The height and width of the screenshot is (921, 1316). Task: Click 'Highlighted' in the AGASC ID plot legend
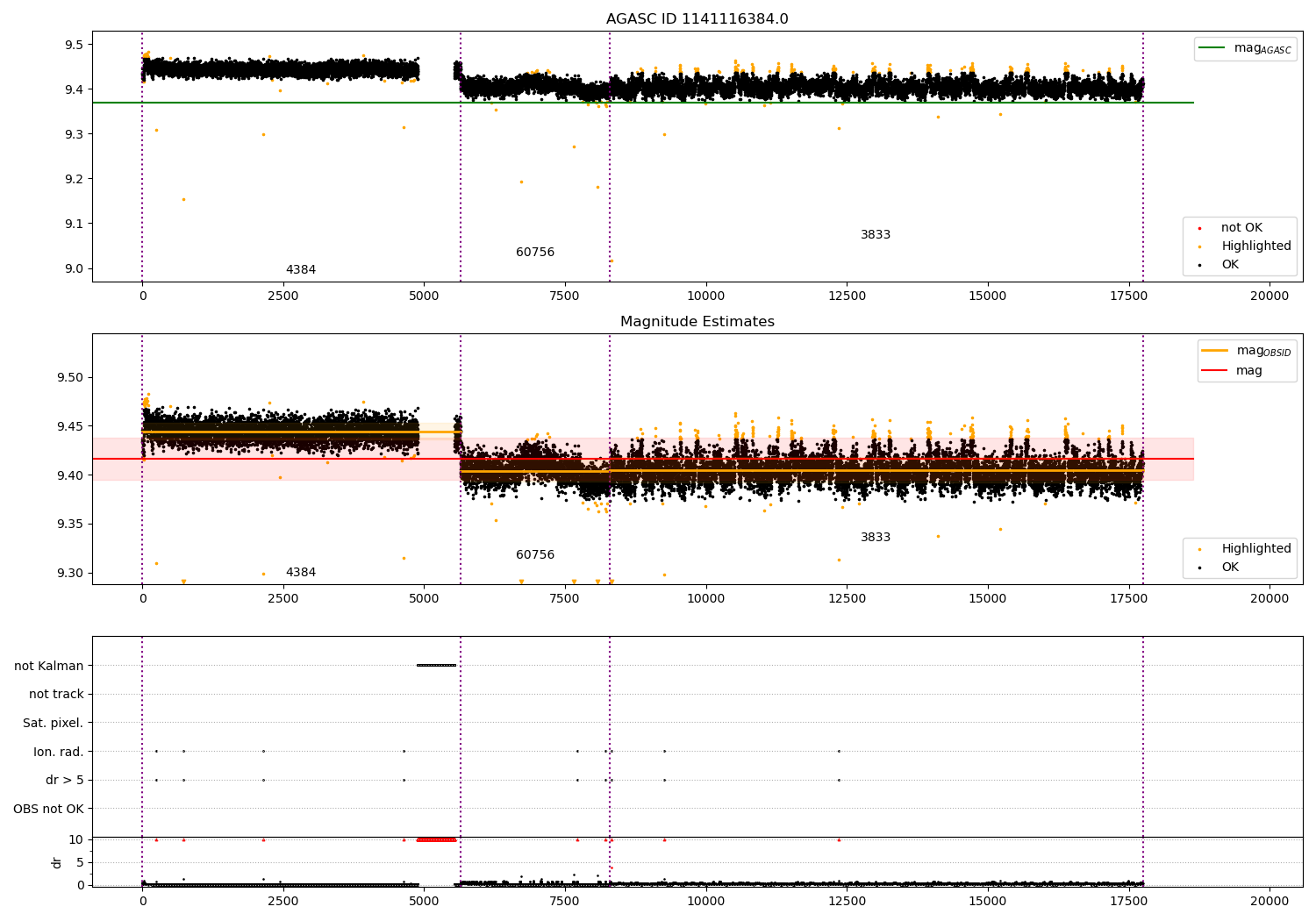tap(1256, 246)
